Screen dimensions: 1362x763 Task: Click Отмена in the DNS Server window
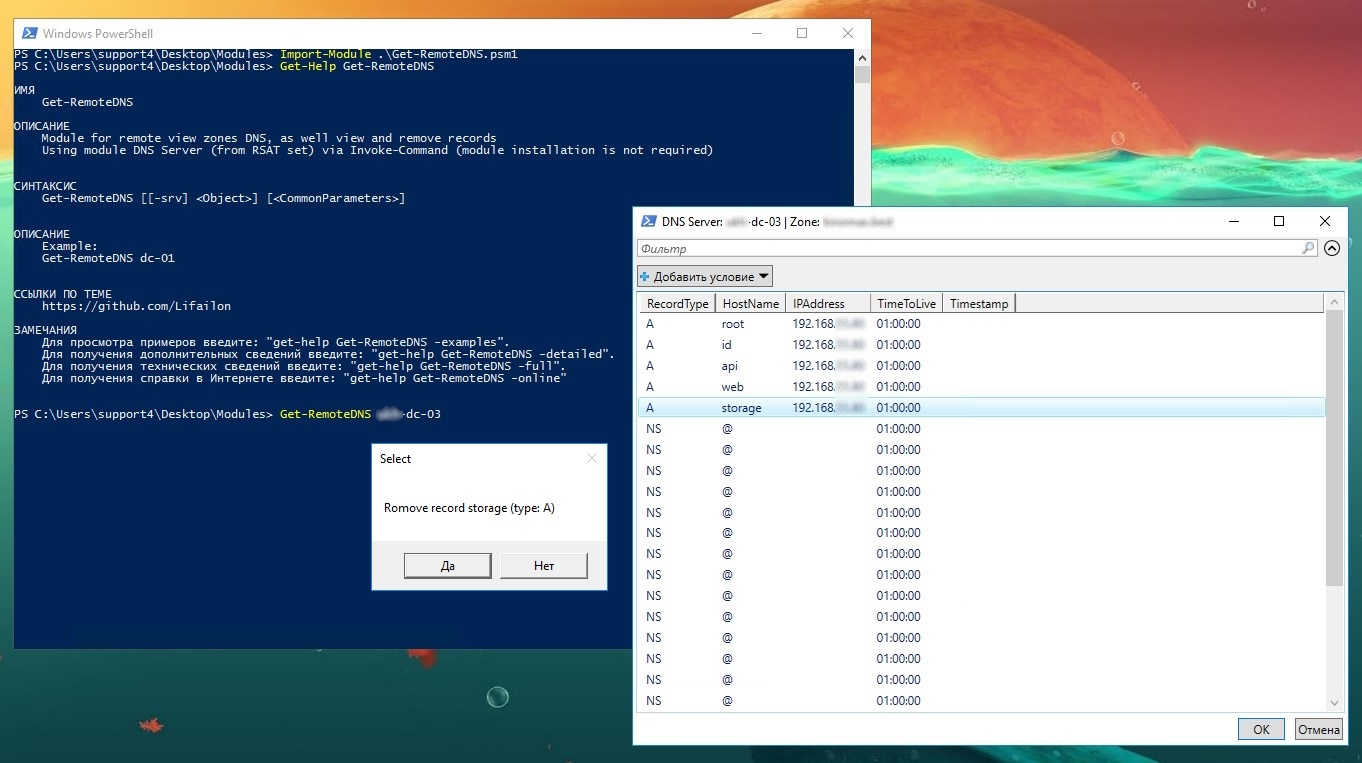(1318, 729)
